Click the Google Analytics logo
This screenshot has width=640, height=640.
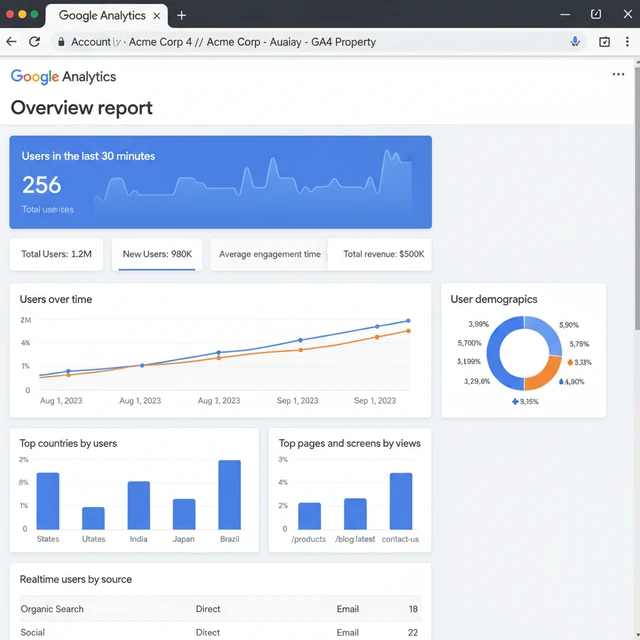point(63,77)
